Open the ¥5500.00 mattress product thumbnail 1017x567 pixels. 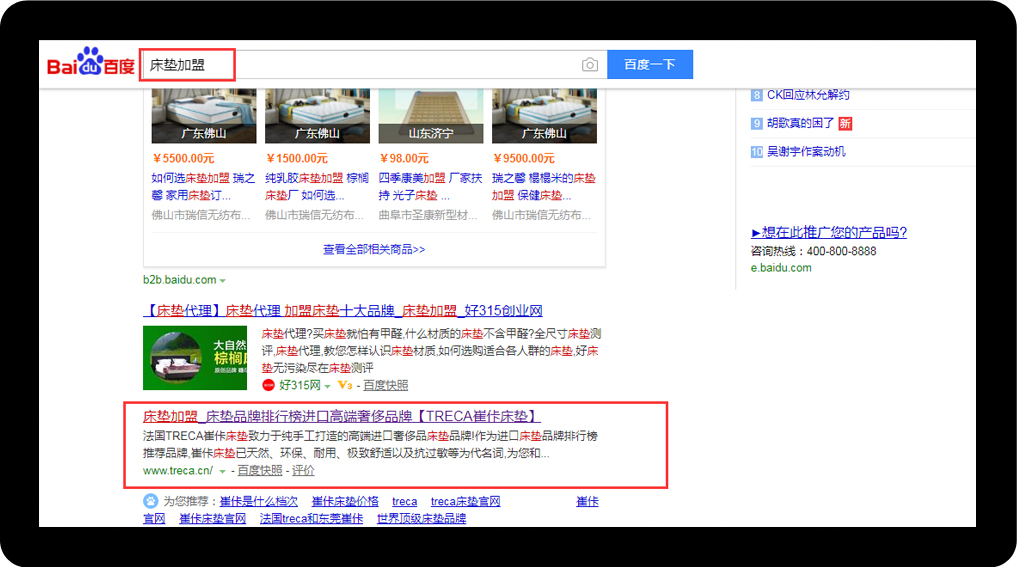pos(204,116)
